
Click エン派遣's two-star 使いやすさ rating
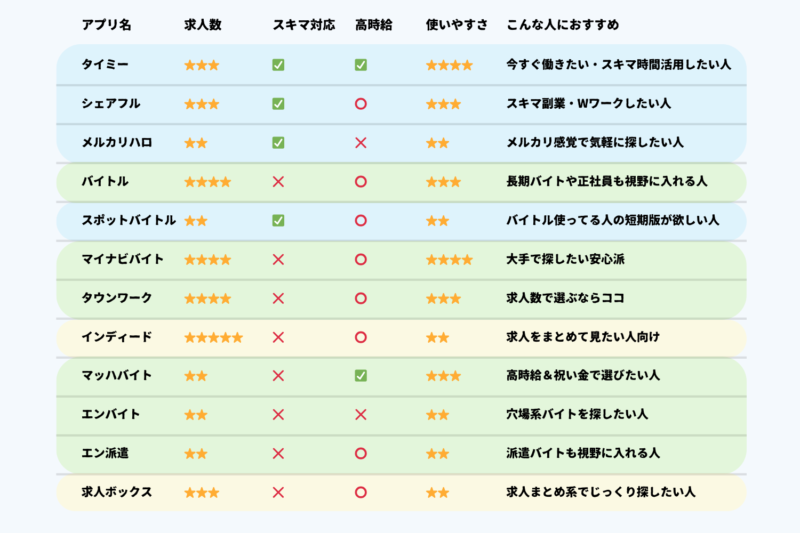[437, 454]
